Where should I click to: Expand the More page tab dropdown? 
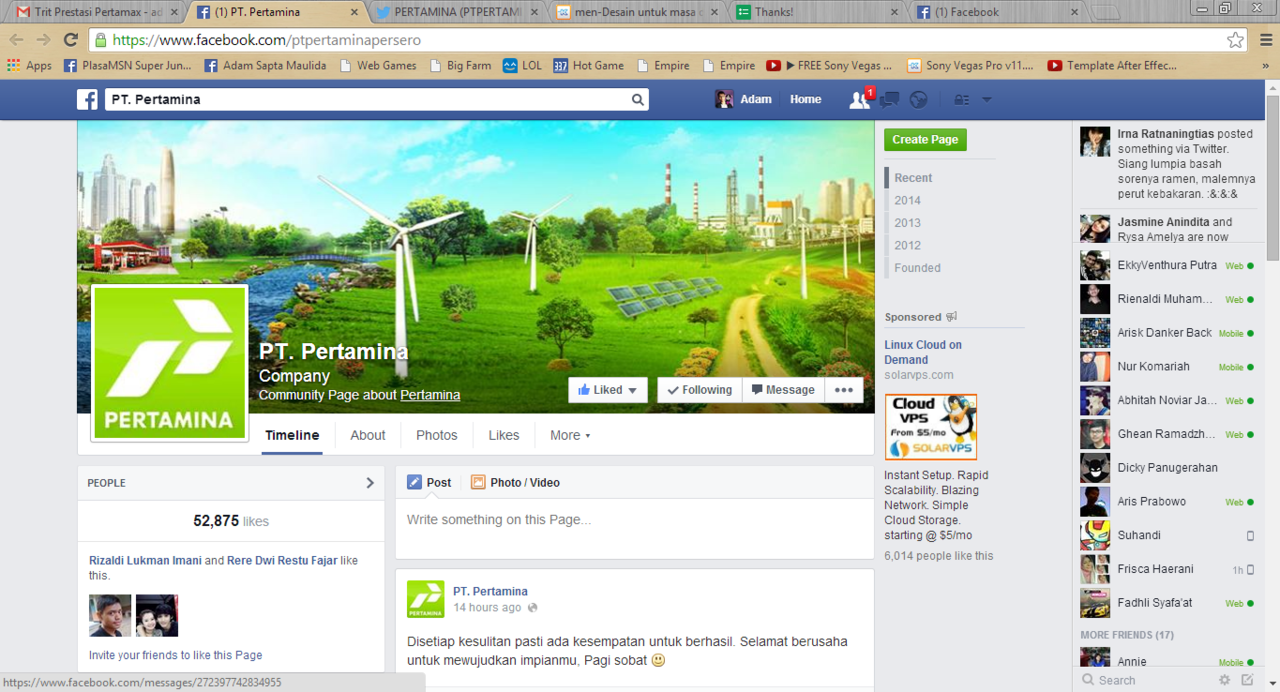tap(570, 435)
